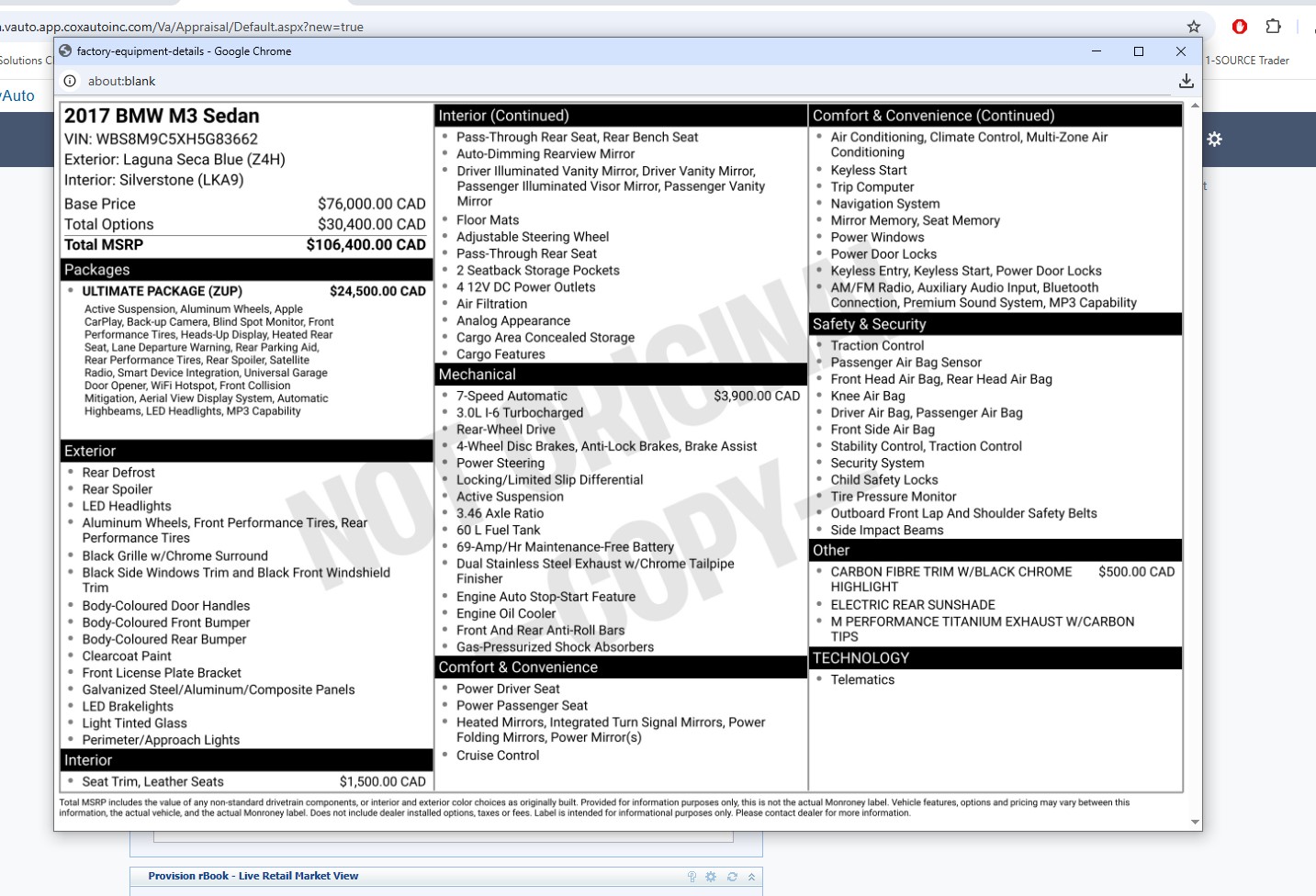The image size is (1316, 896).
Task: Click the download icon in the popup window
Action: click(x=1187, y=81)
